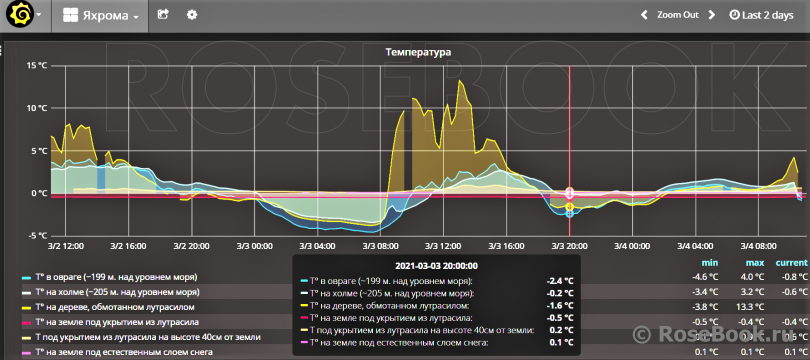Click tooltip value -2.4 °C
The height and width of the screenshot is (360, 810).
[x=560, y=281]
